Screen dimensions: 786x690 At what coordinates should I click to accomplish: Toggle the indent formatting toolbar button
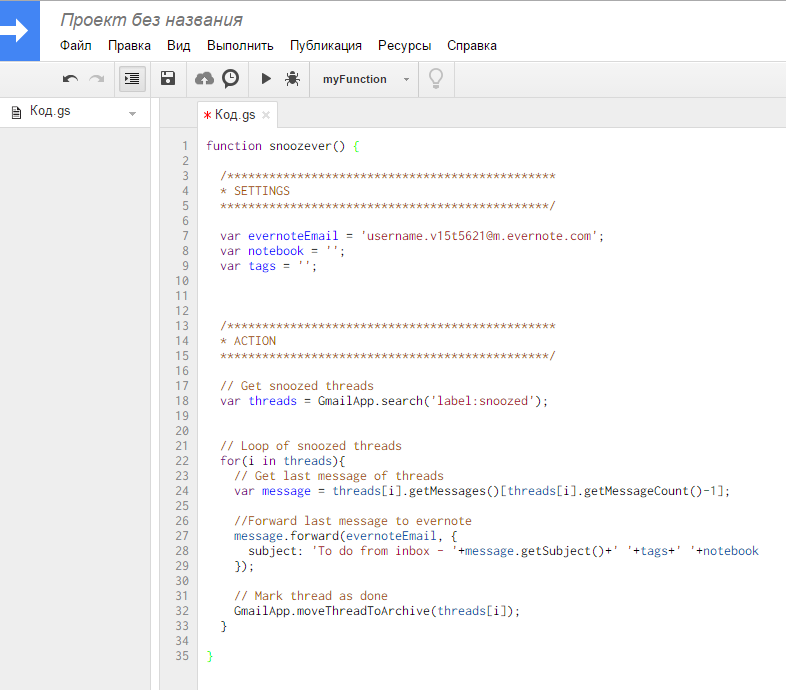click(x=132, y=79)
